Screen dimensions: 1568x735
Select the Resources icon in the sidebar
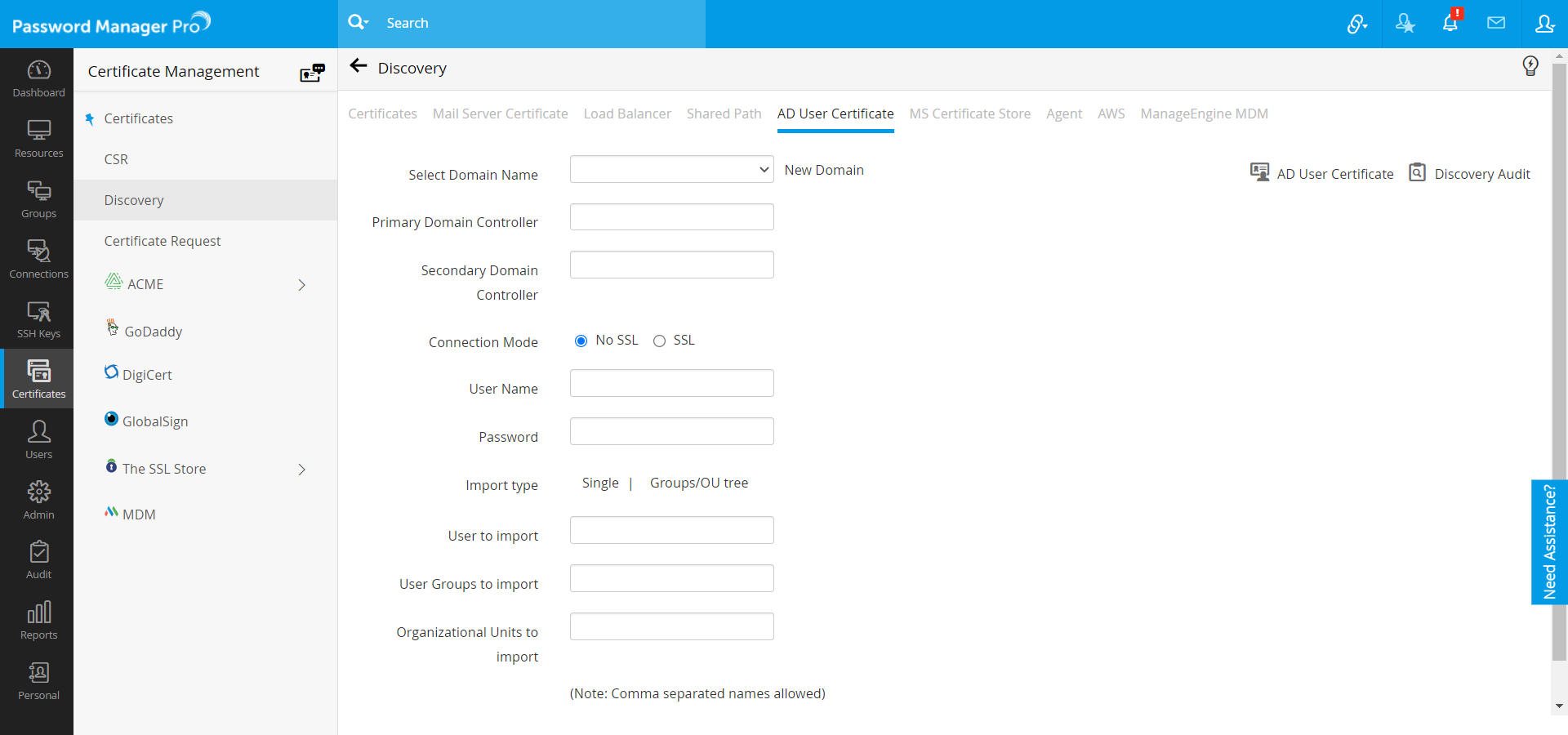click(38, 137)
